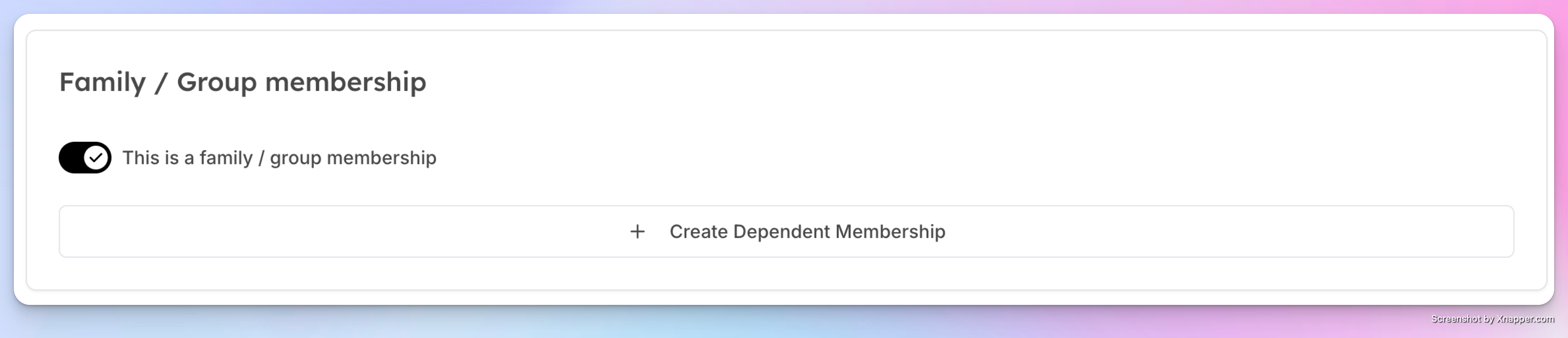The height and width of the screenshot is (338, 1568).
Task: Click the word 'Group' in the section title
Action: point(217,82)
